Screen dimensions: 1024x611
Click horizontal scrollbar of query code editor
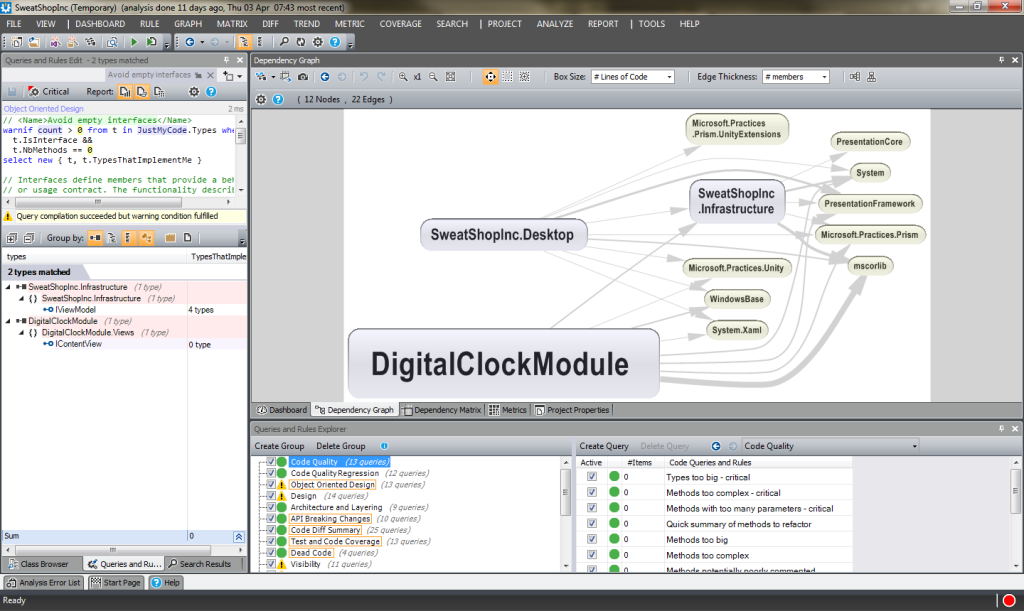point(98,202)
